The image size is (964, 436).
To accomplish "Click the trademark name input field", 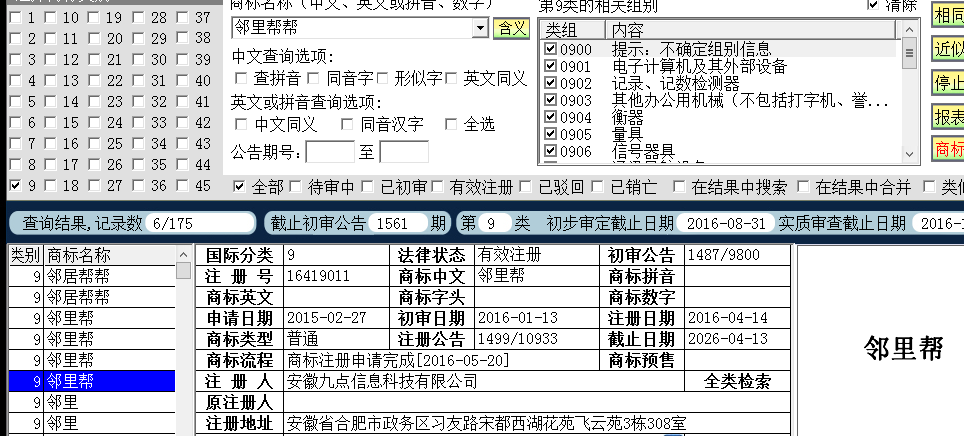I will (x=352, y=28).
